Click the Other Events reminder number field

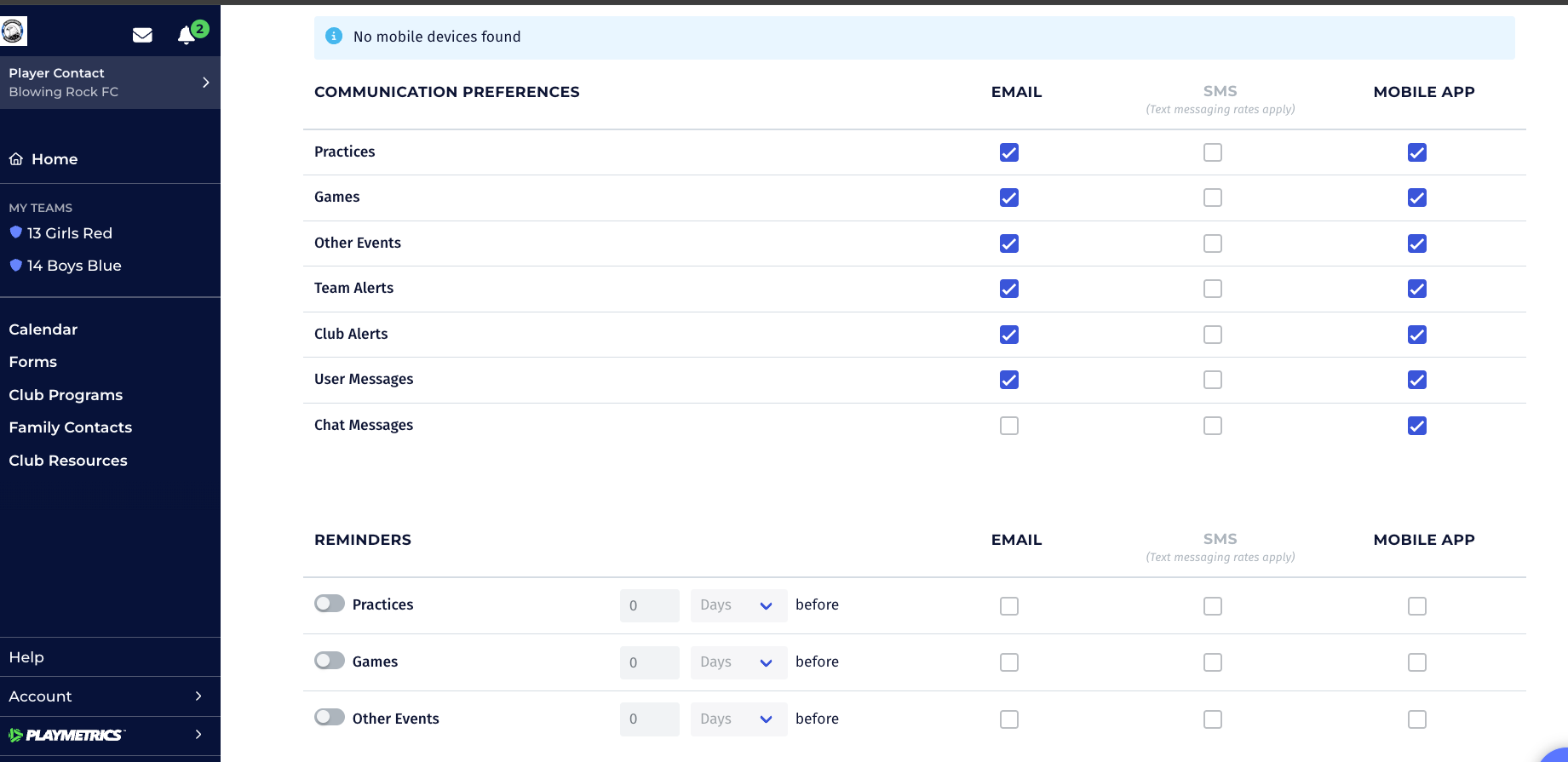click(x=650, y=719)
